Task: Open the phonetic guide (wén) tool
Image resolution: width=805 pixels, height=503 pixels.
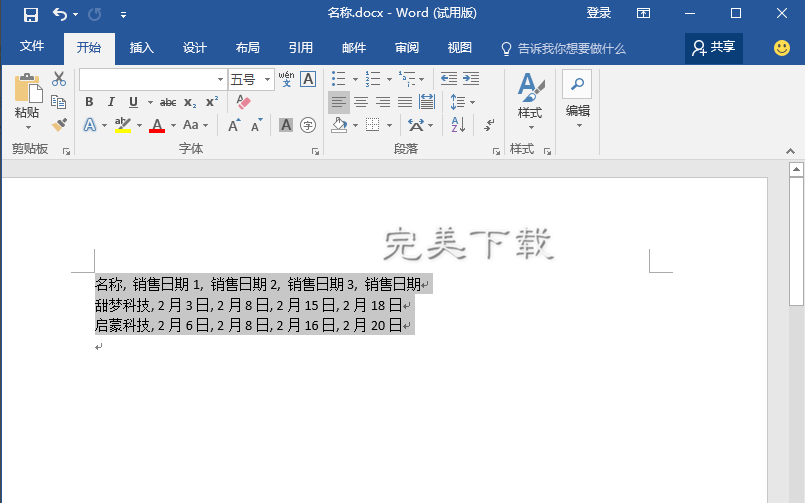Action: 286,79
